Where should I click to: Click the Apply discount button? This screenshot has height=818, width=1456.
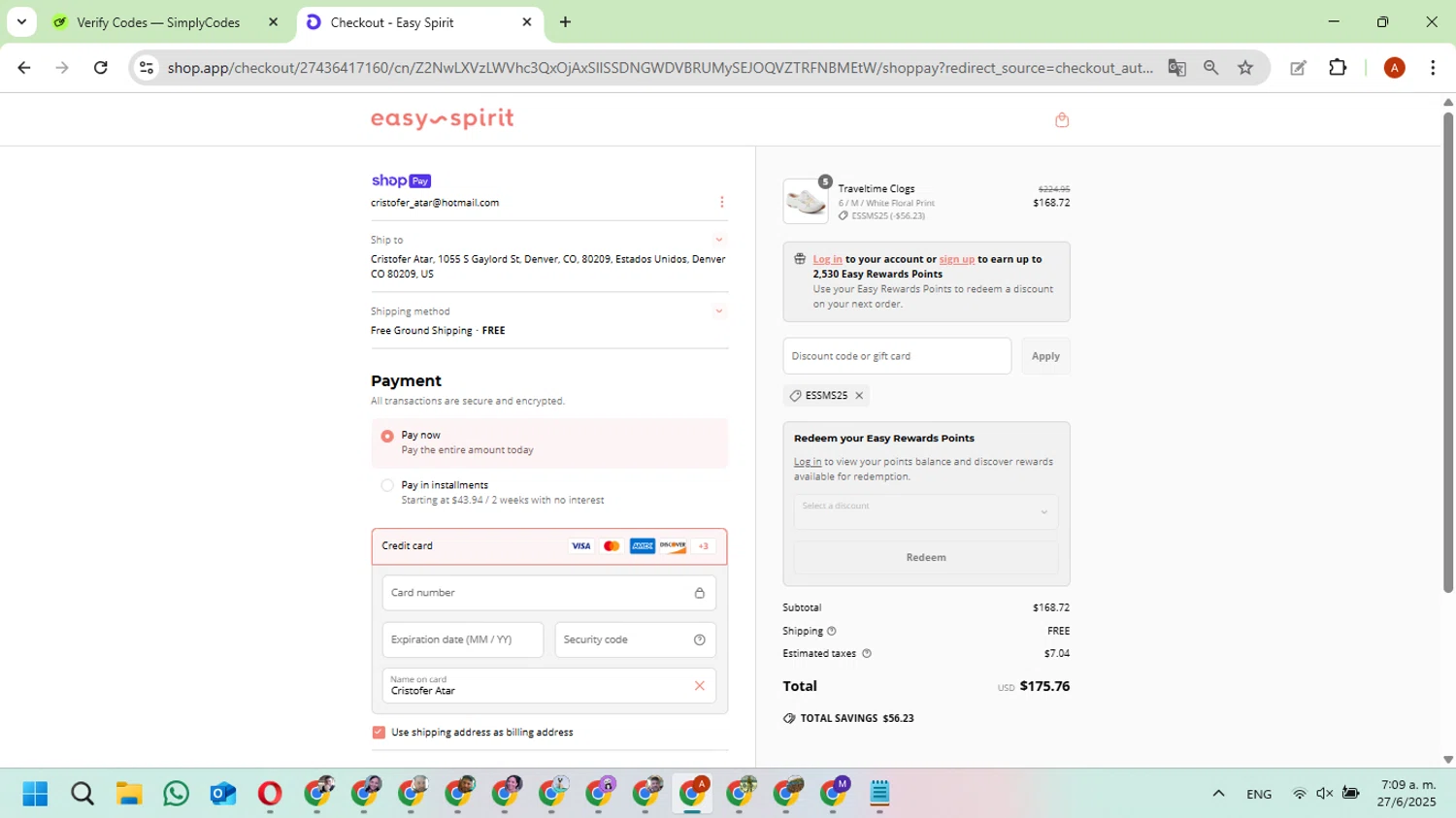[1045, 356]
